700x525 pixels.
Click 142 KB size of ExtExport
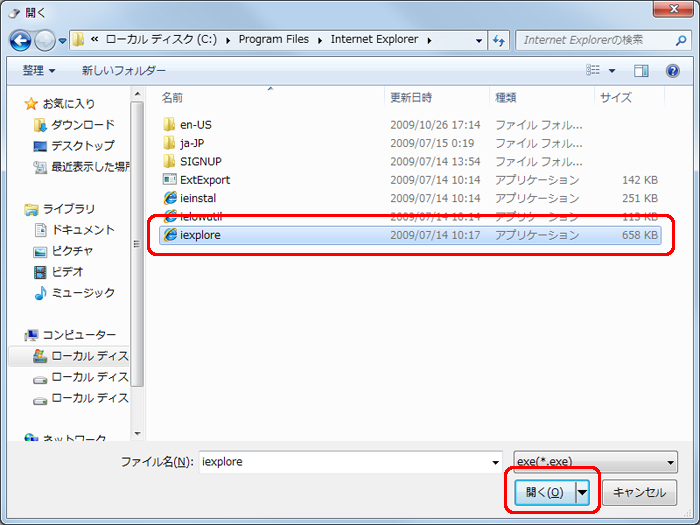640,179
